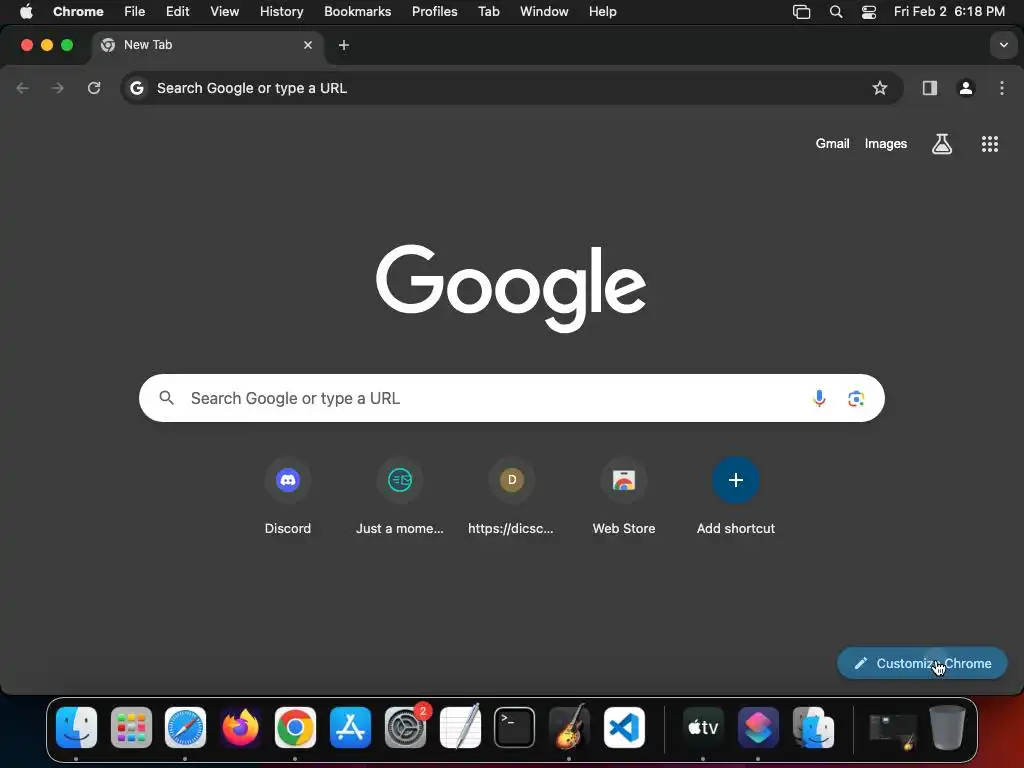Click the Stage Manager menu bar icon

pos(801,12)
